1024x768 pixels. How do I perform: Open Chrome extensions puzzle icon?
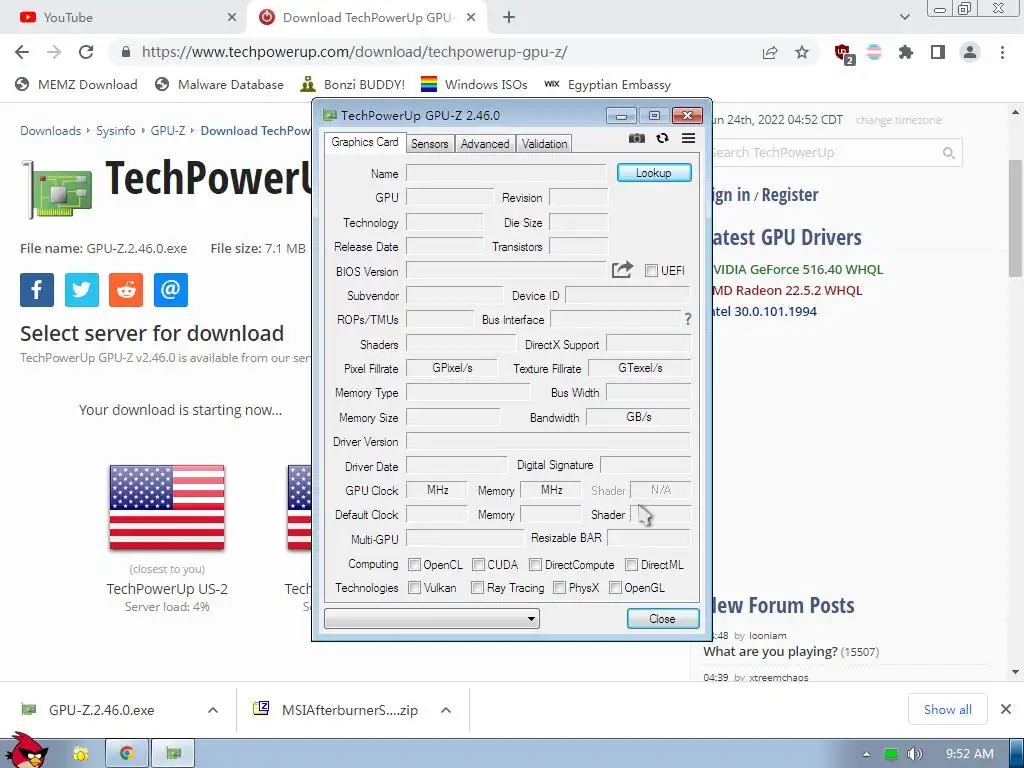coord(906,52)
